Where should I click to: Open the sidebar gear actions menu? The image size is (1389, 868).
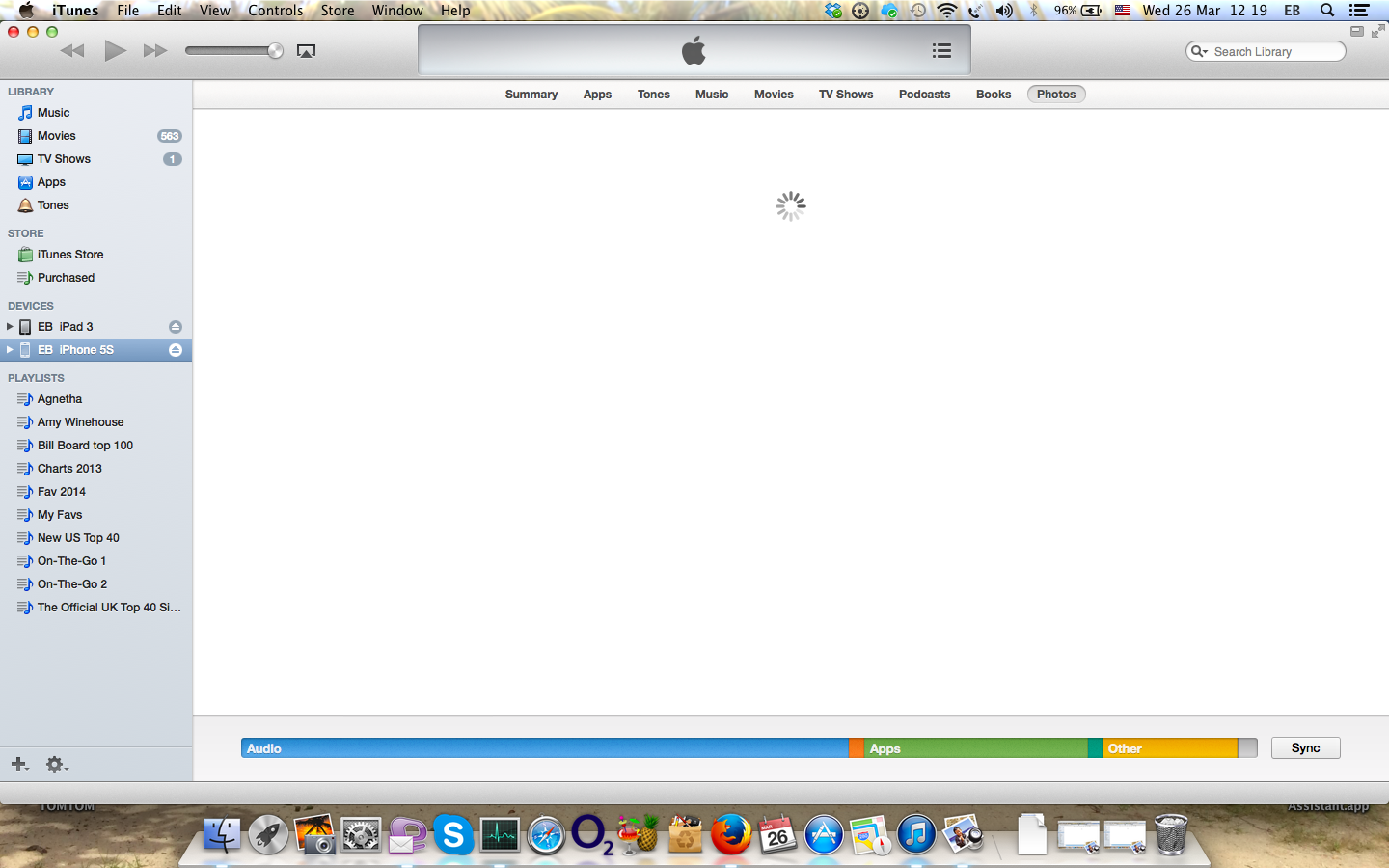tap(56, 764)
